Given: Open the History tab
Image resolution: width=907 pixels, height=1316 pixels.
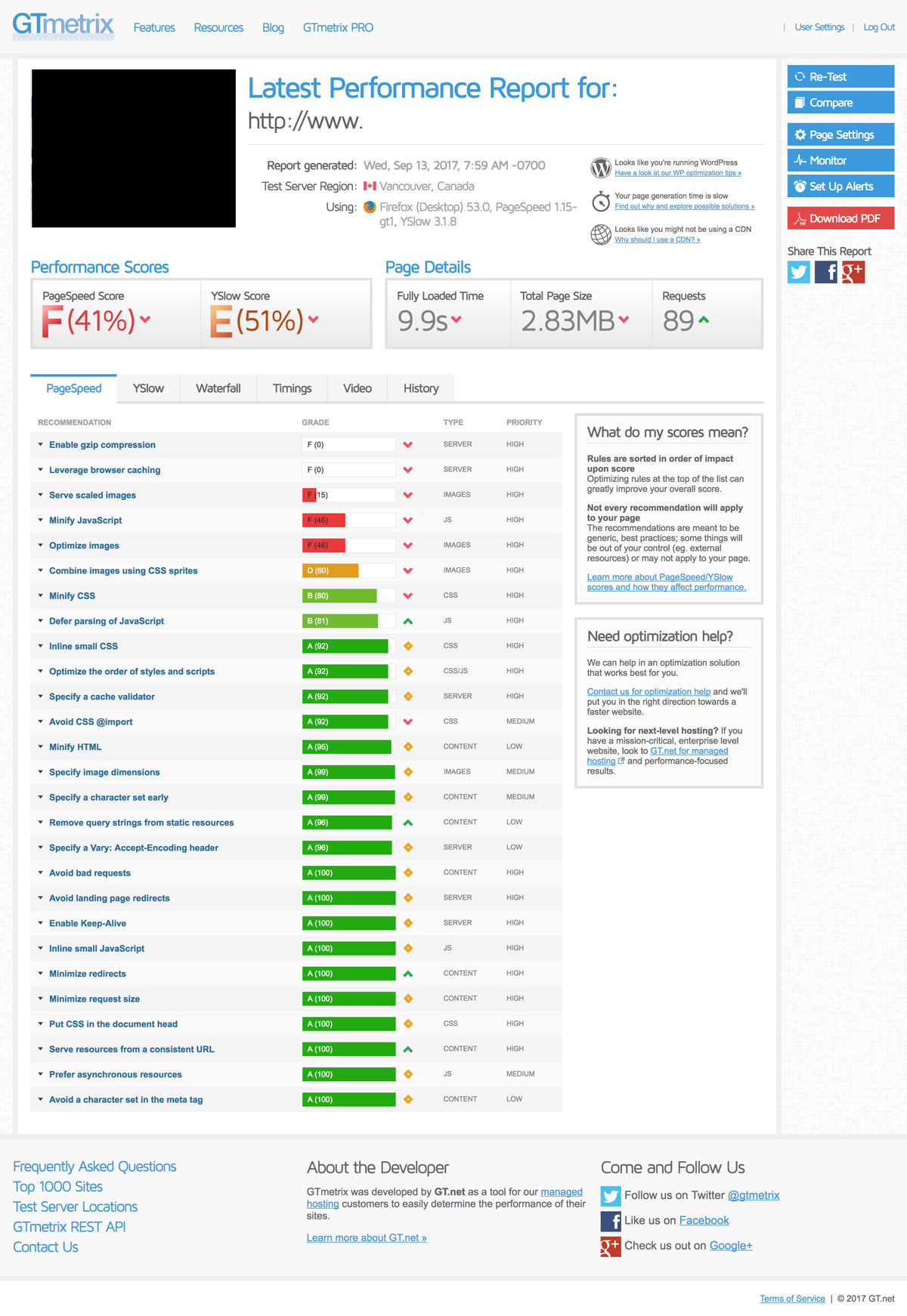Looking at the screenshot, I should [x=421, y=388].
